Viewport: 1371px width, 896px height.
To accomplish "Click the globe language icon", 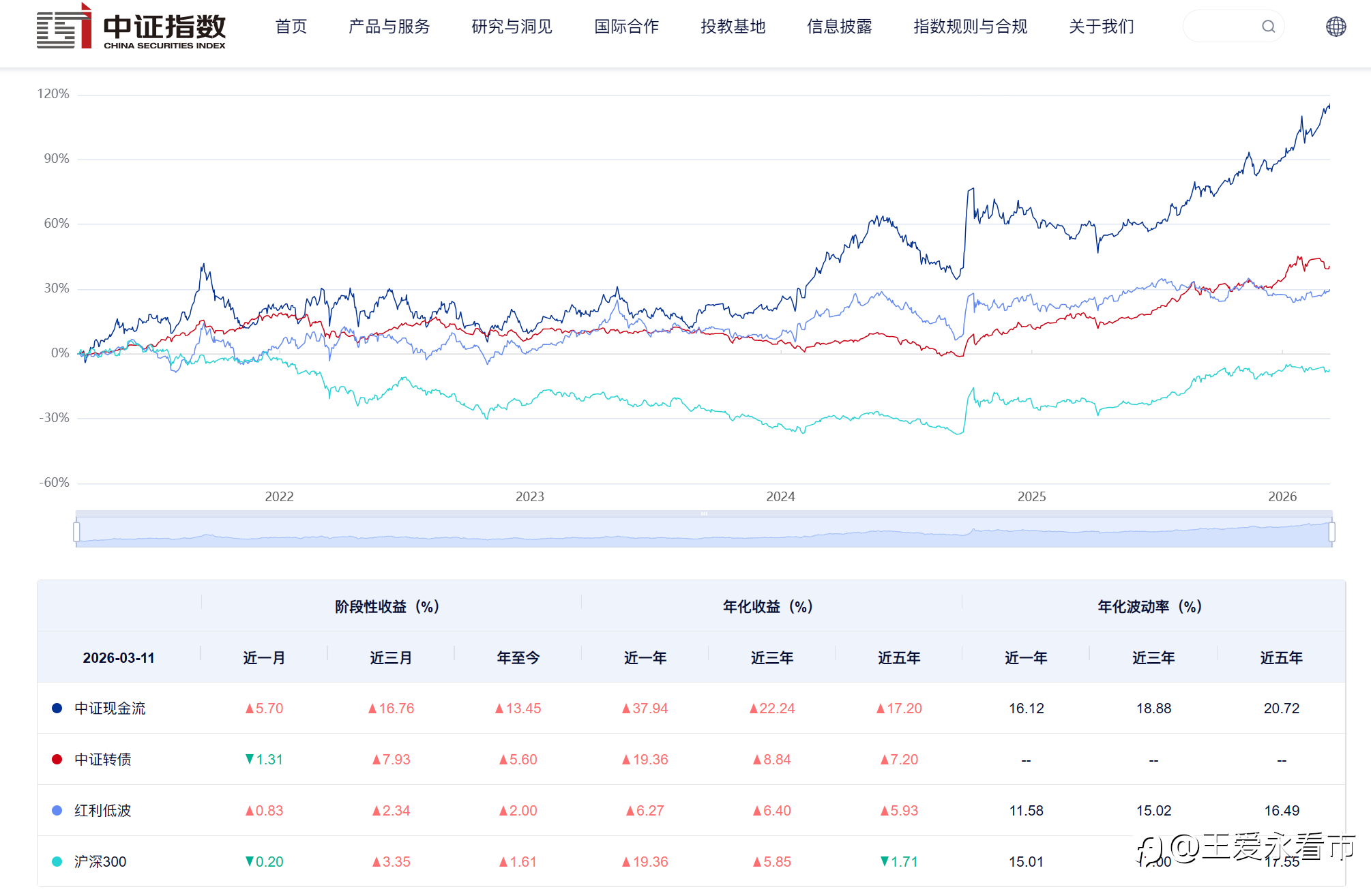I will click(1336, 27).
